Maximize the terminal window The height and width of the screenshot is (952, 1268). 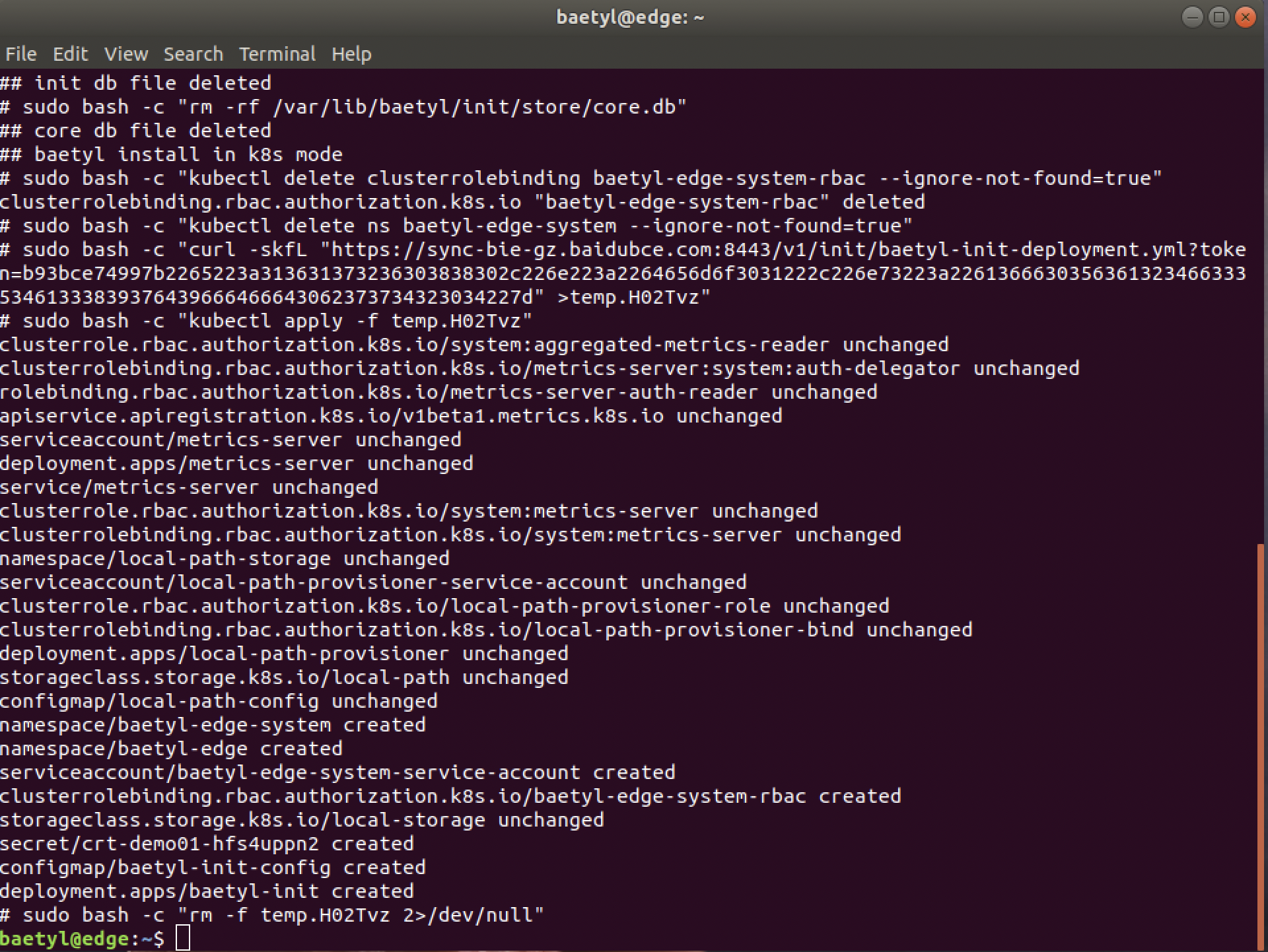(1219, 17)
